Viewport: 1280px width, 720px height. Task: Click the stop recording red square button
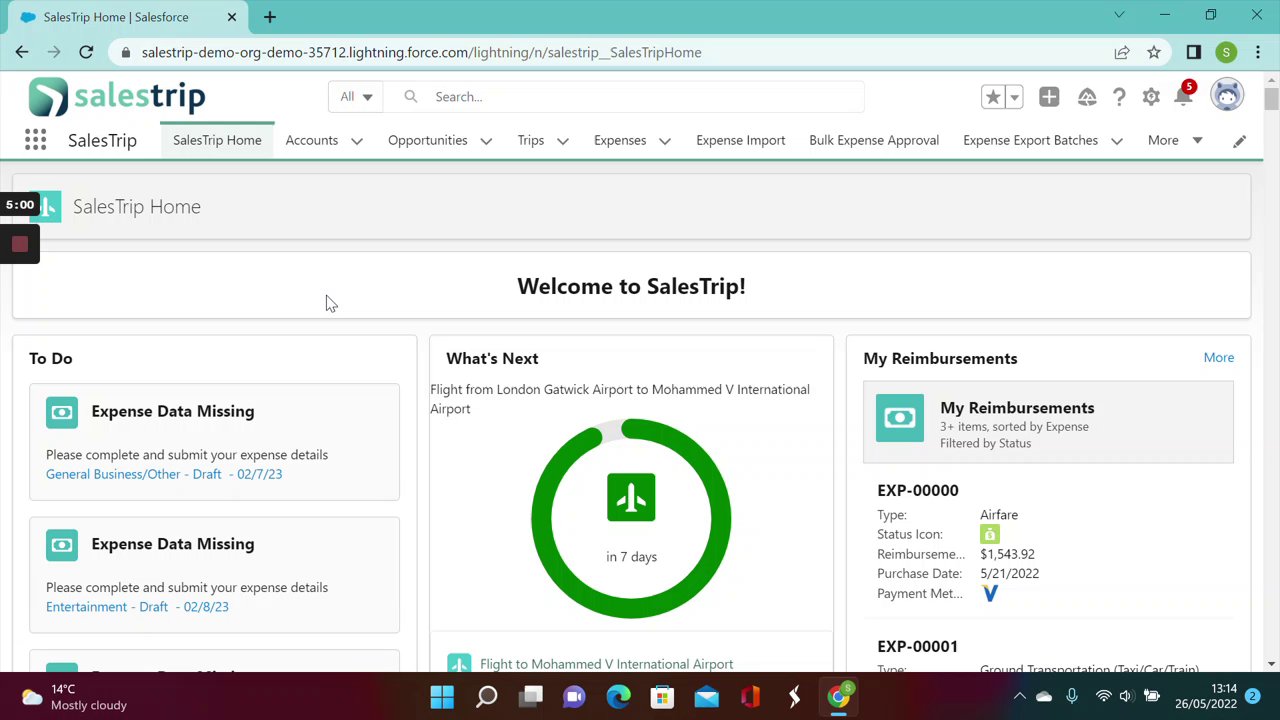tap(20, 244)
